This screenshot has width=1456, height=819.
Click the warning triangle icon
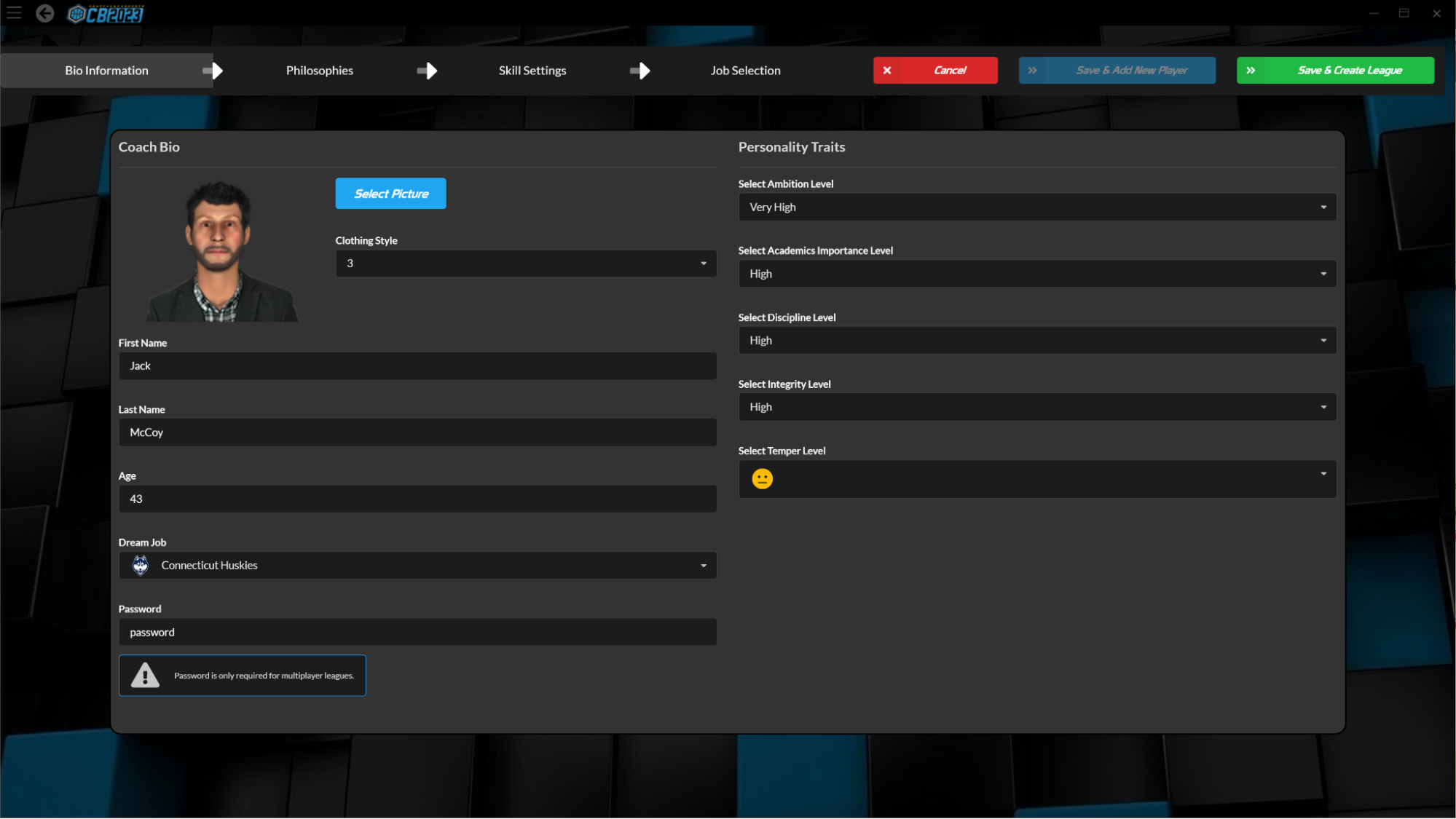[x=145, y=676]
